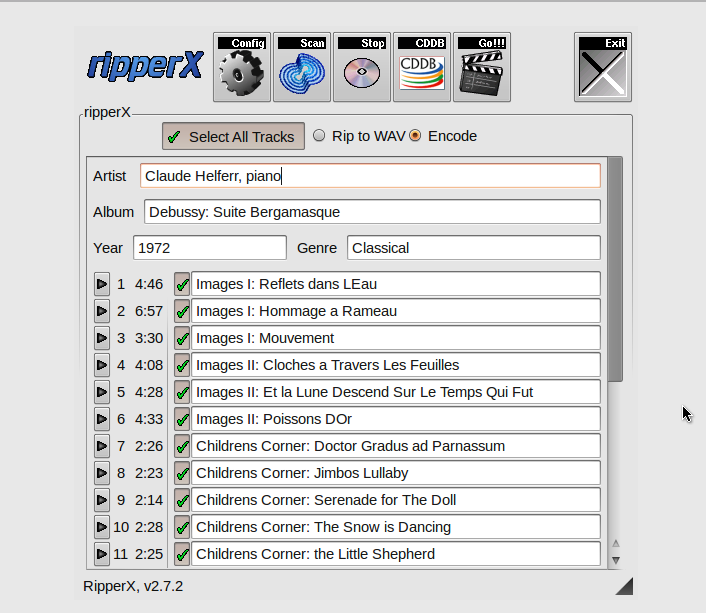Image resolution: width=706 pixels, height=613 pixels.
Task: Toggle Select All Tracks button
Action: (x=233, y=136)
